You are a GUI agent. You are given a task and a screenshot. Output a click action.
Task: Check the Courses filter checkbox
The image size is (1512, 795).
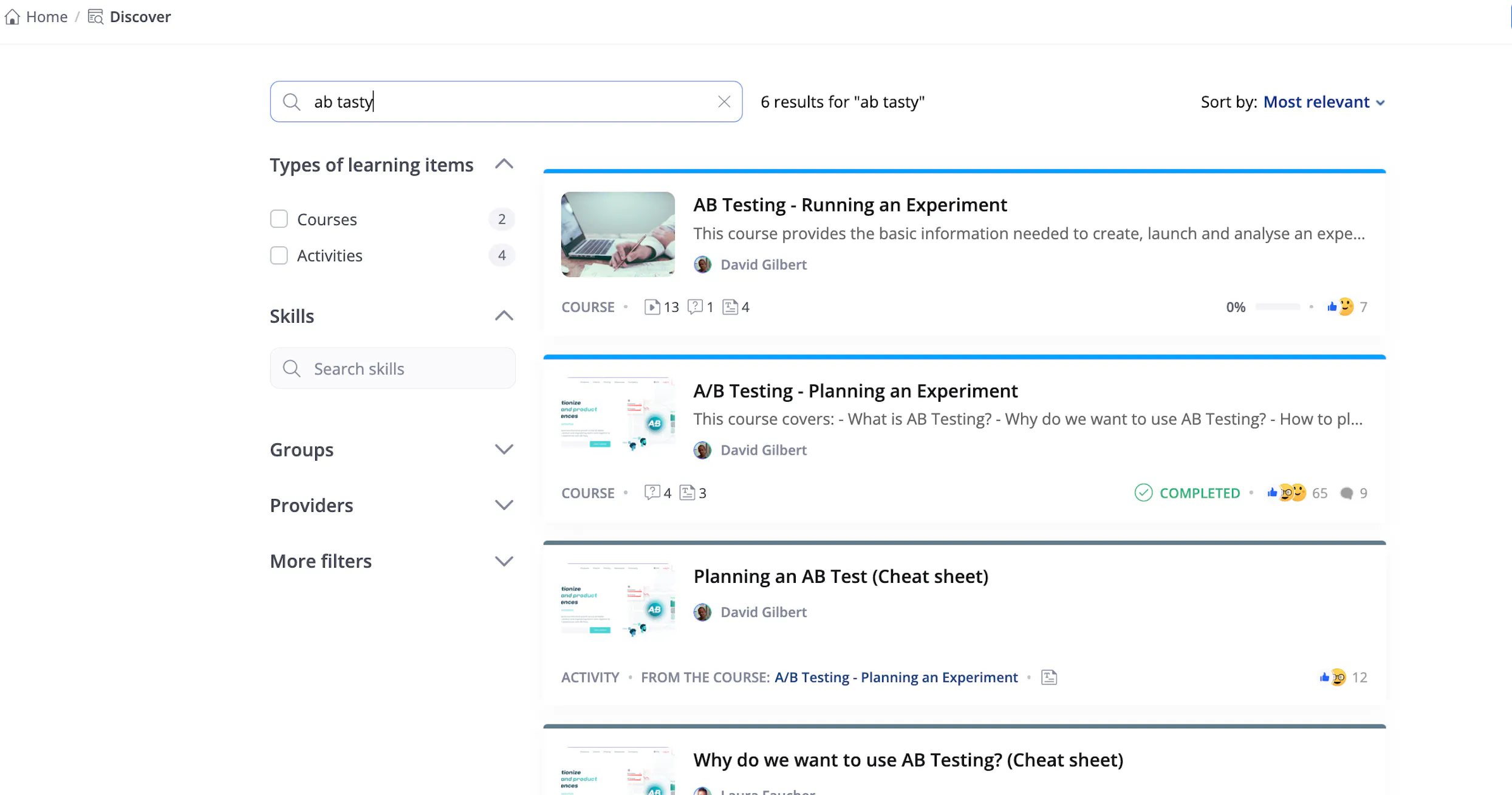tap(279, 219)
